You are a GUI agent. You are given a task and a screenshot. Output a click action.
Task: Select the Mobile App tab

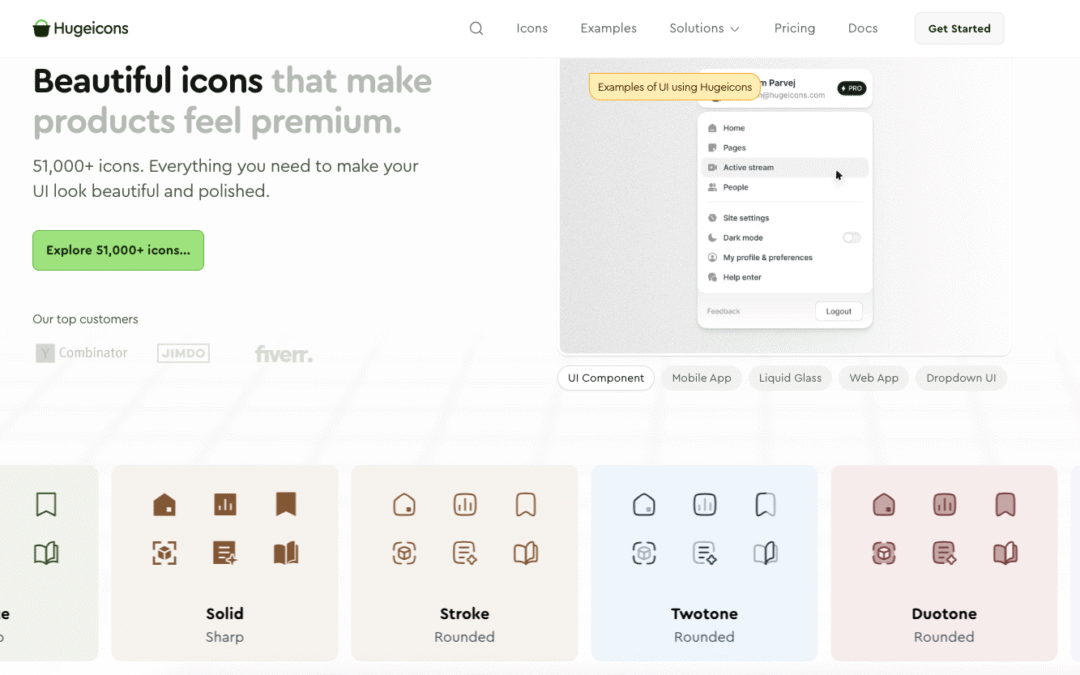point(701,378)
